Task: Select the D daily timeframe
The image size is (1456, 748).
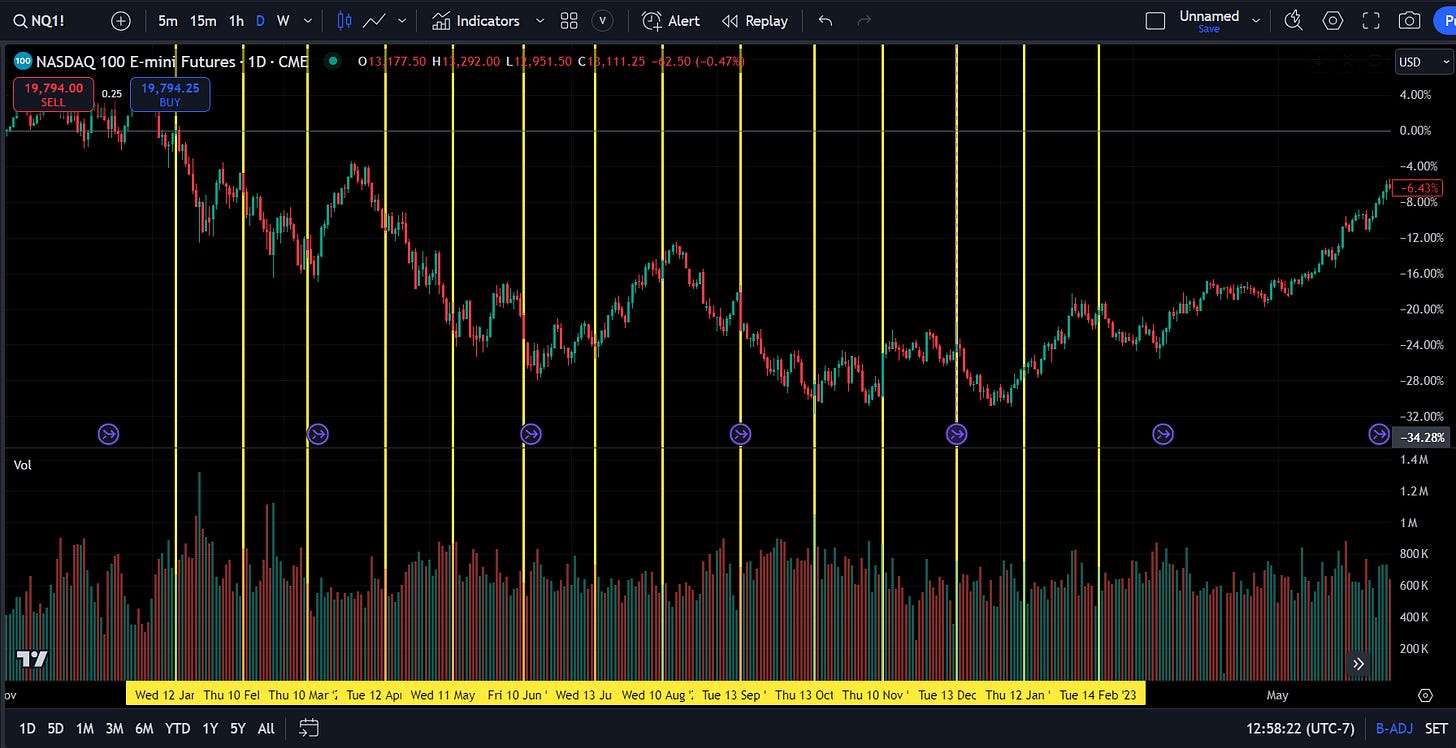Action: pos(260,20)
